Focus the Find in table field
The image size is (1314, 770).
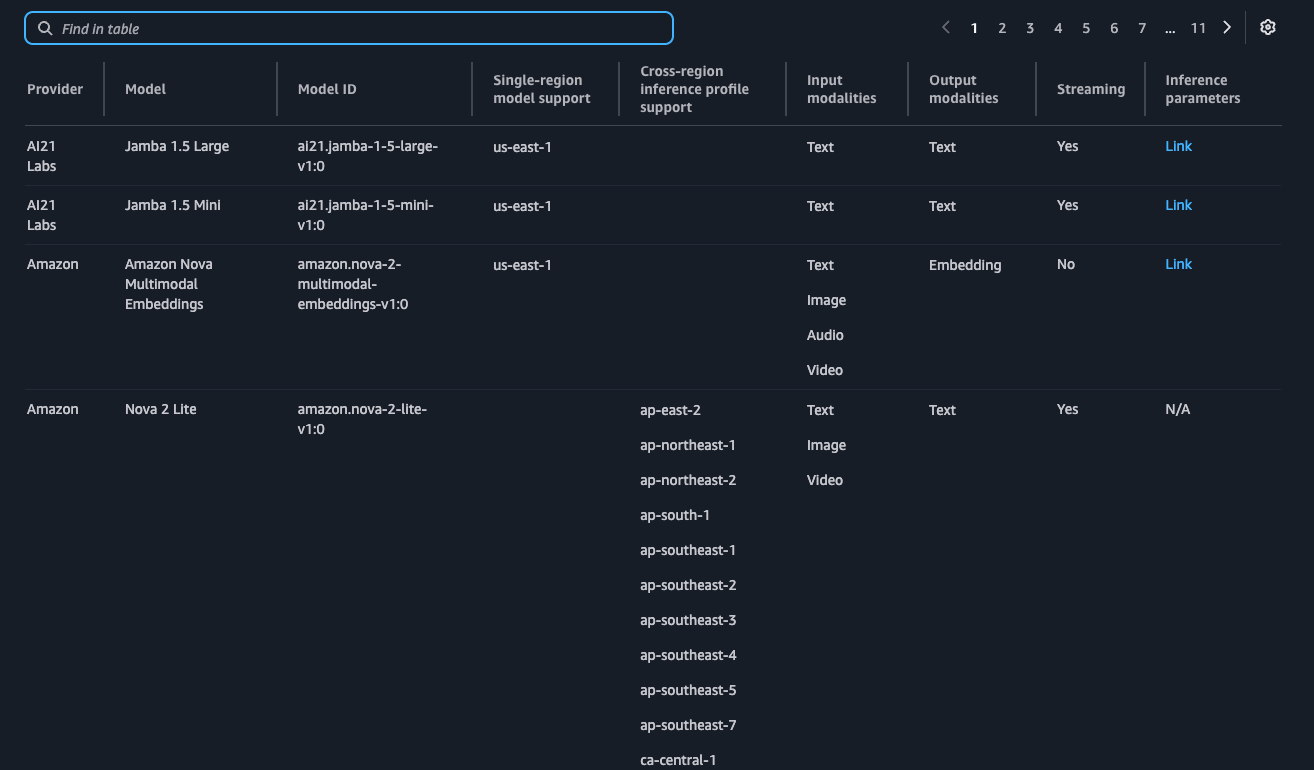click(360, 29)
